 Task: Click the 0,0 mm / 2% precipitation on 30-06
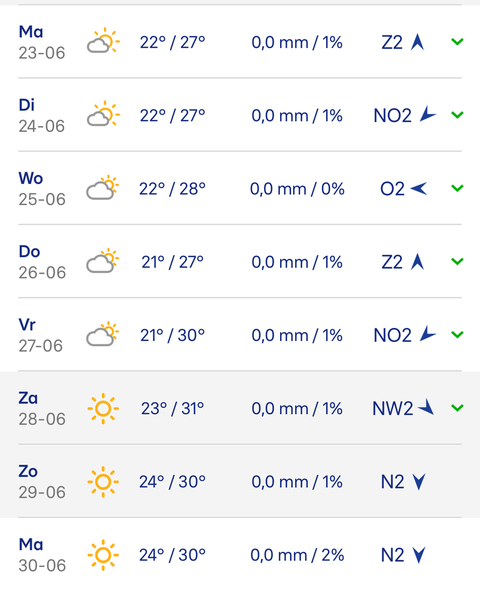297,555
